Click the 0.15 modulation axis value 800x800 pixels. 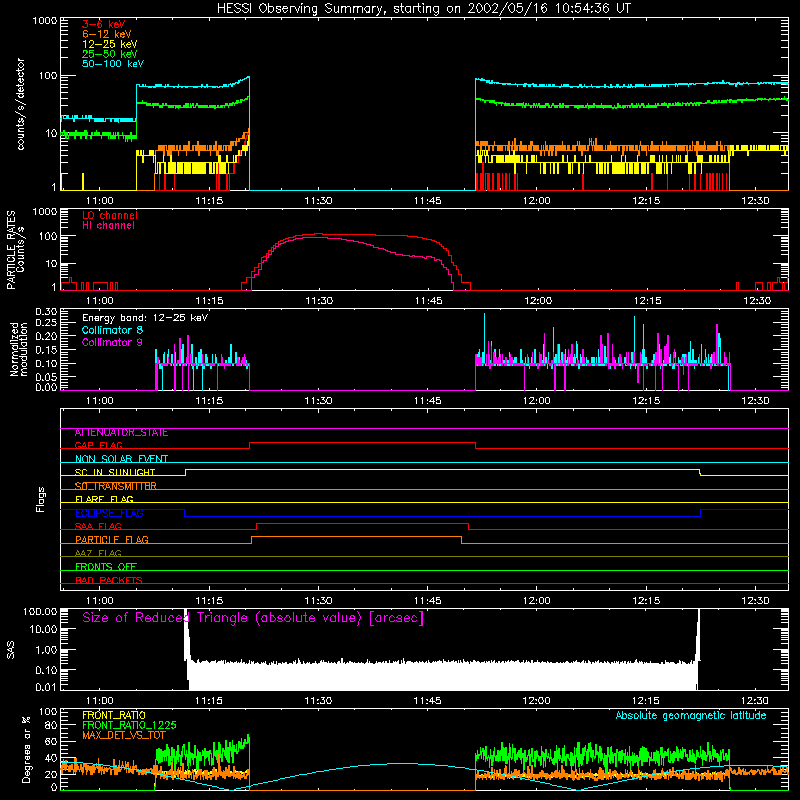46,350
